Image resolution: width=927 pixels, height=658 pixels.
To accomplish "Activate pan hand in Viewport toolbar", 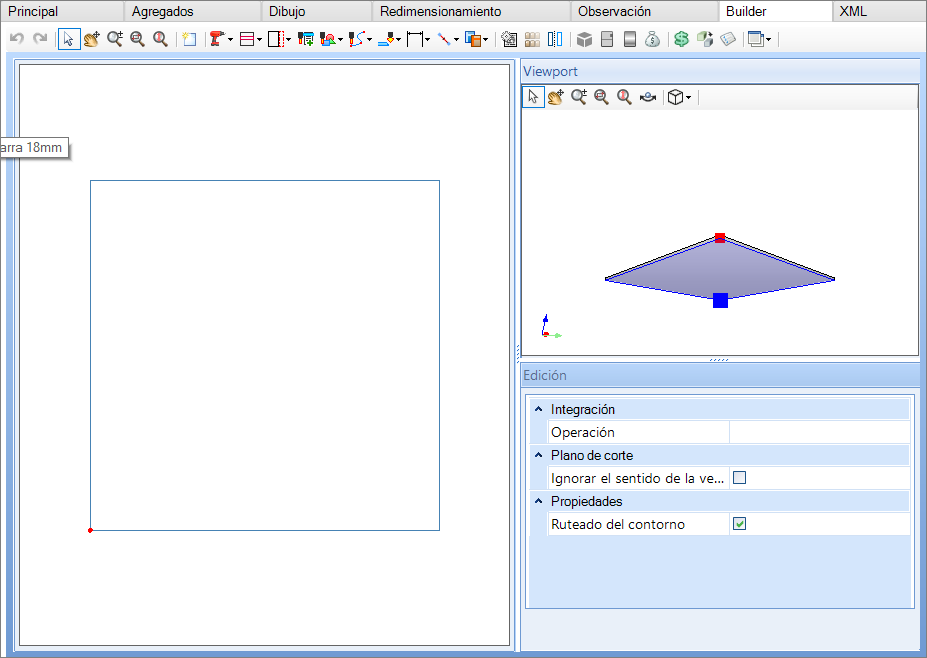I will (555, 96).
